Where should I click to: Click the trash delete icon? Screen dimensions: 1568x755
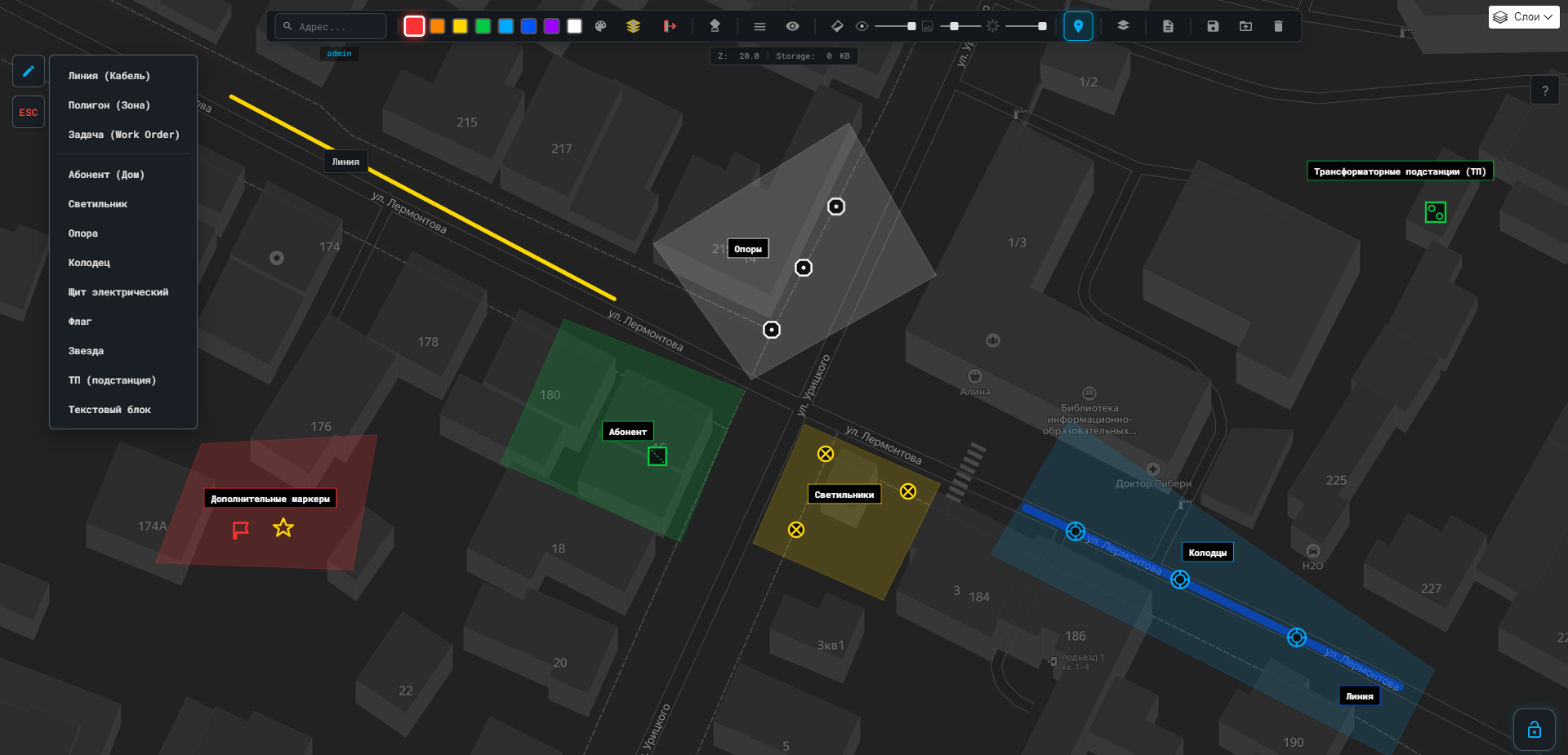[1278, 26]
